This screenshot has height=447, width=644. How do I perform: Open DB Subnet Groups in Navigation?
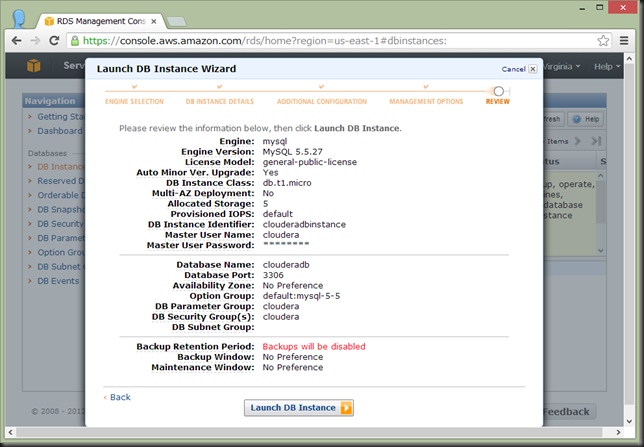(61, 267)
